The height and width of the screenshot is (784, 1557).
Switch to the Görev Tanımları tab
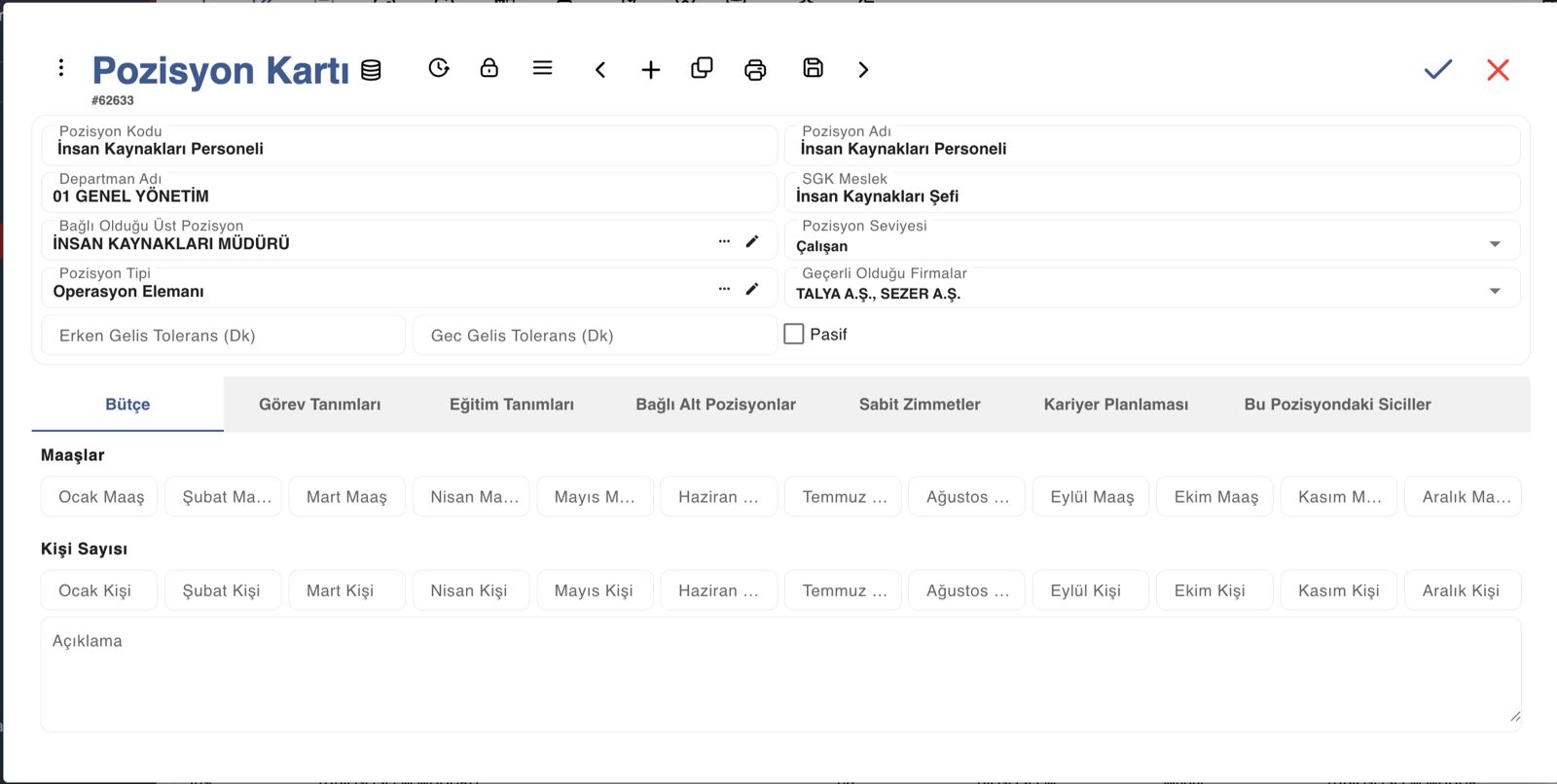tap(320, 405)
